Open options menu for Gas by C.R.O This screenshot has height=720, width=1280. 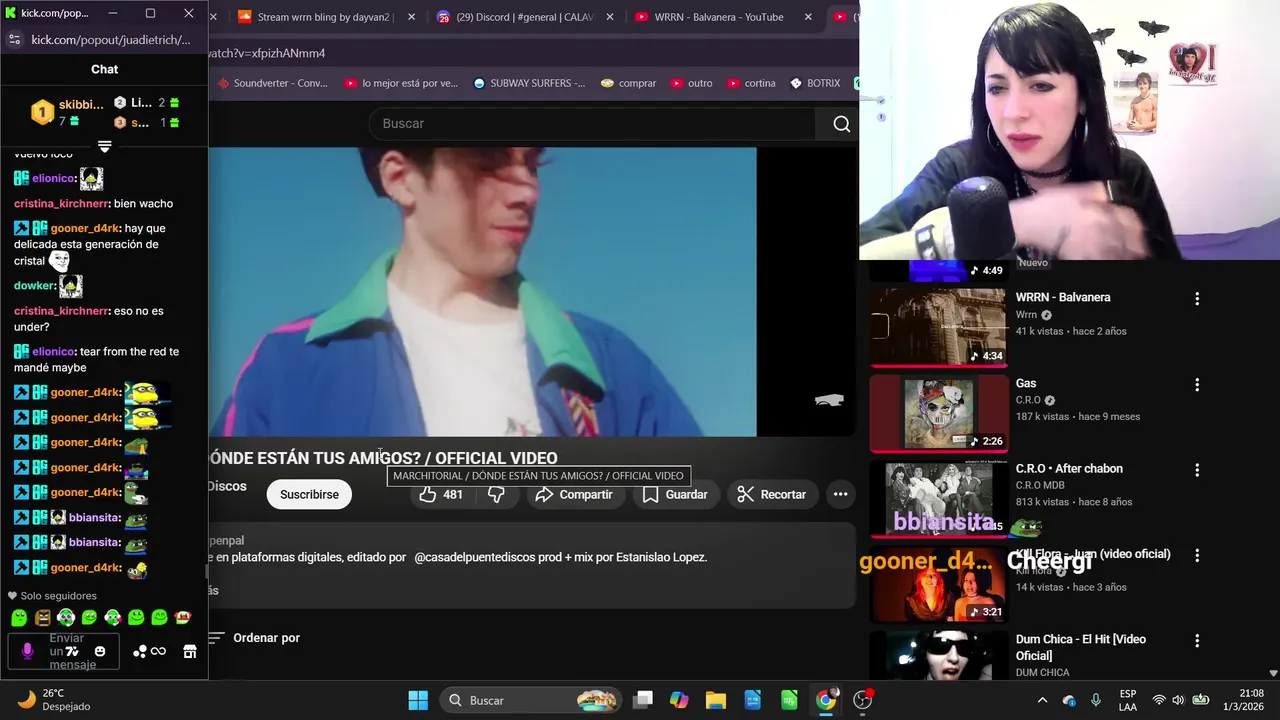click(x=1197, y=385)
